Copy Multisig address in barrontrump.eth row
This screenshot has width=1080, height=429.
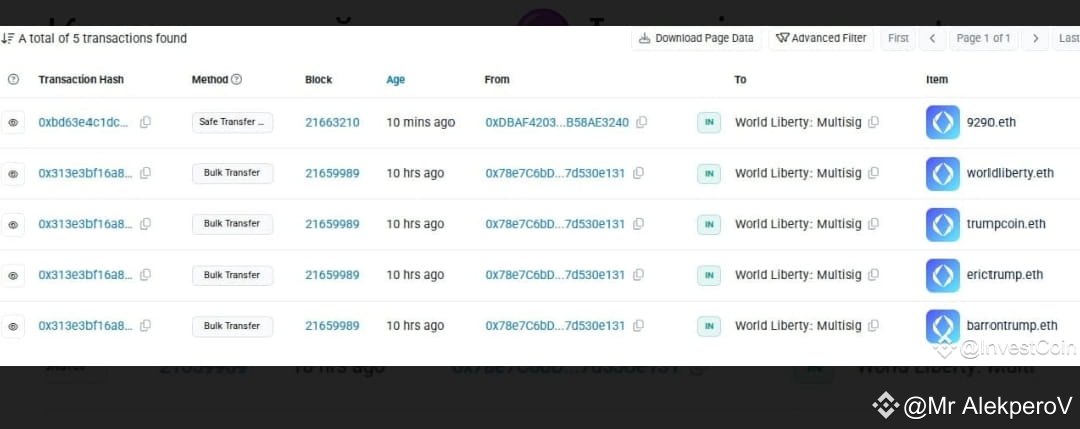(x=873, y=326)
